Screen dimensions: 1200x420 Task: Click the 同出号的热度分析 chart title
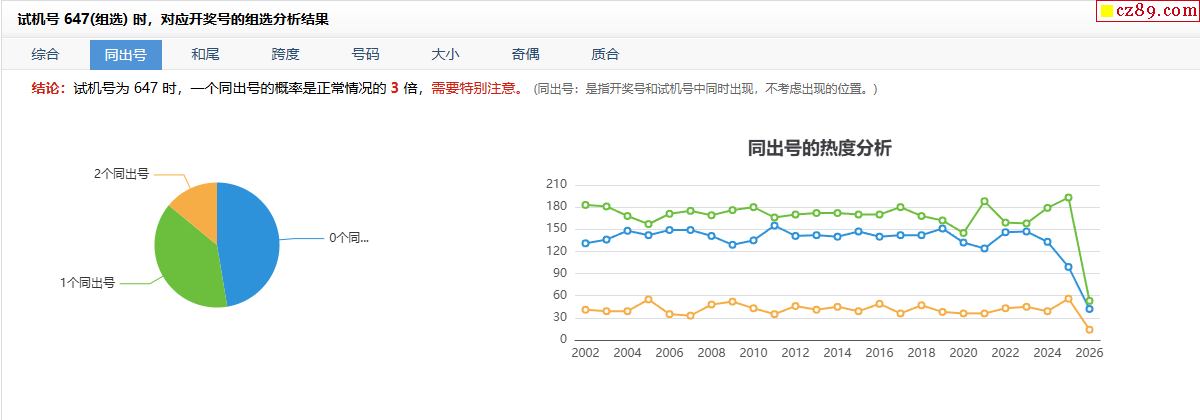819,149
